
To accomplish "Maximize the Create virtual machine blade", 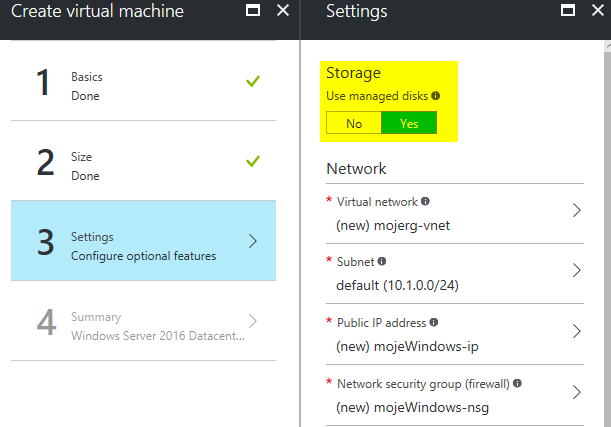I will pyautogui.click(x=253, y=12).
